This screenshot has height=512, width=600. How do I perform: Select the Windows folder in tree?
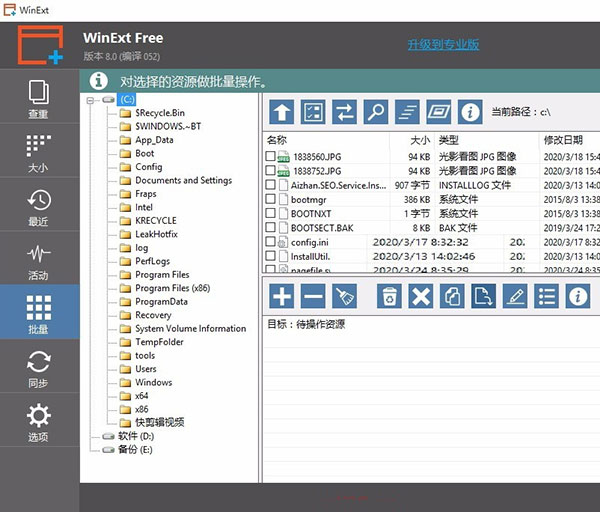(153, 382)
